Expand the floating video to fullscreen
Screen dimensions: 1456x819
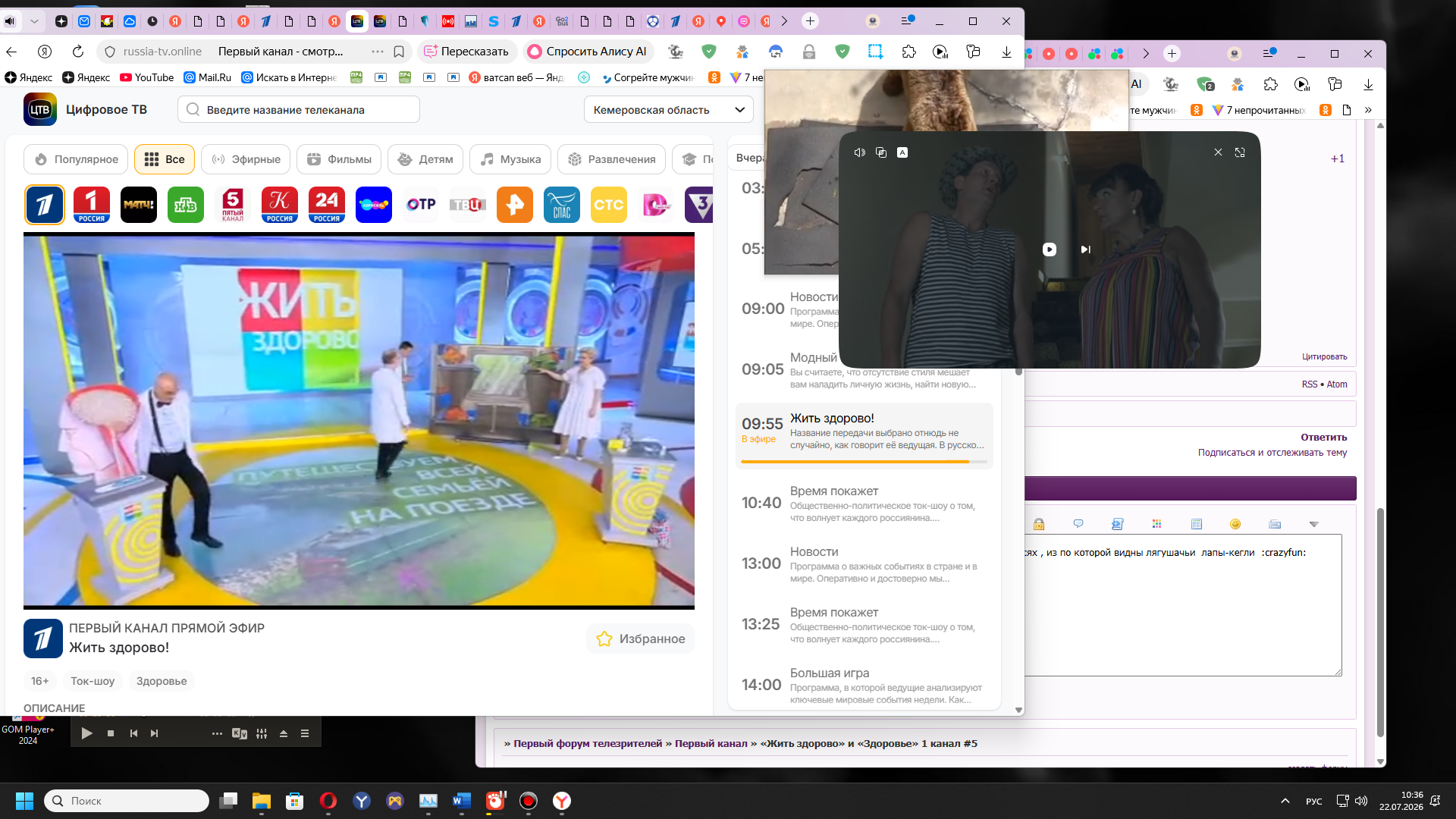(x=1240, y=152)
